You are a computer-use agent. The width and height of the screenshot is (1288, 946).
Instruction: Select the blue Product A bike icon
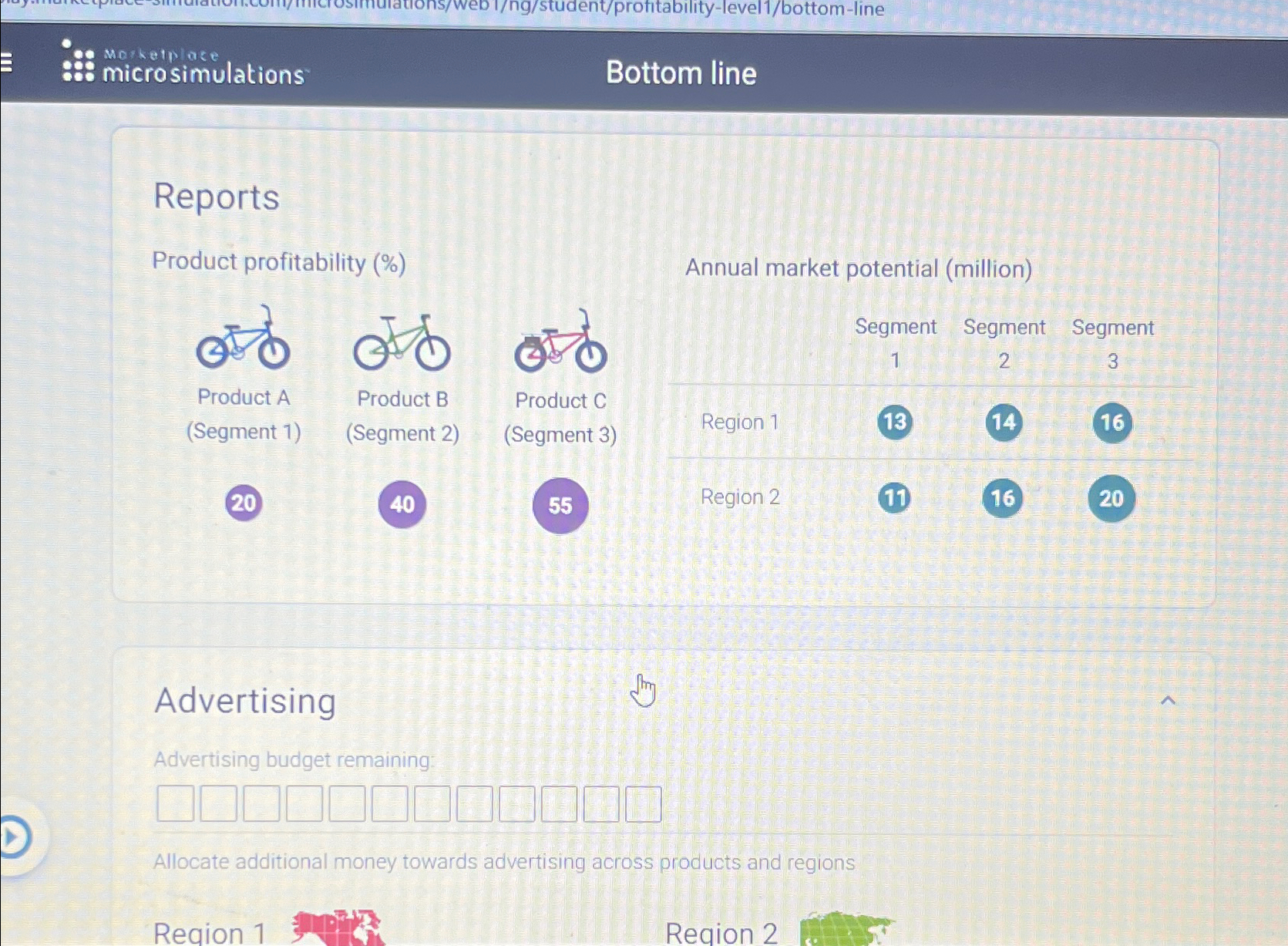click(243, 338)
